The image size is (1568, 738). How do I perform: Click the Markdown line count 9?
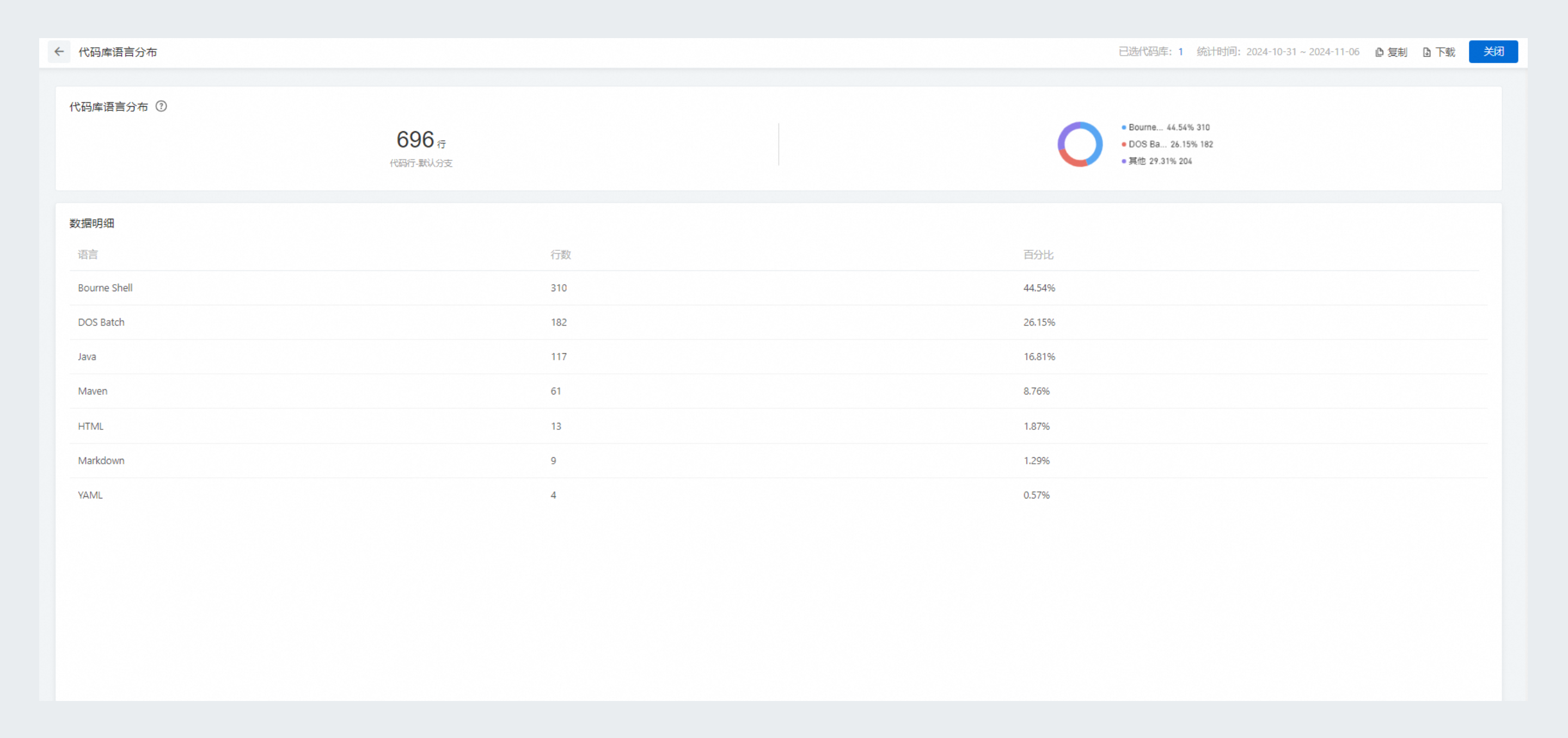pyautogui.click(x=553, y=460)
